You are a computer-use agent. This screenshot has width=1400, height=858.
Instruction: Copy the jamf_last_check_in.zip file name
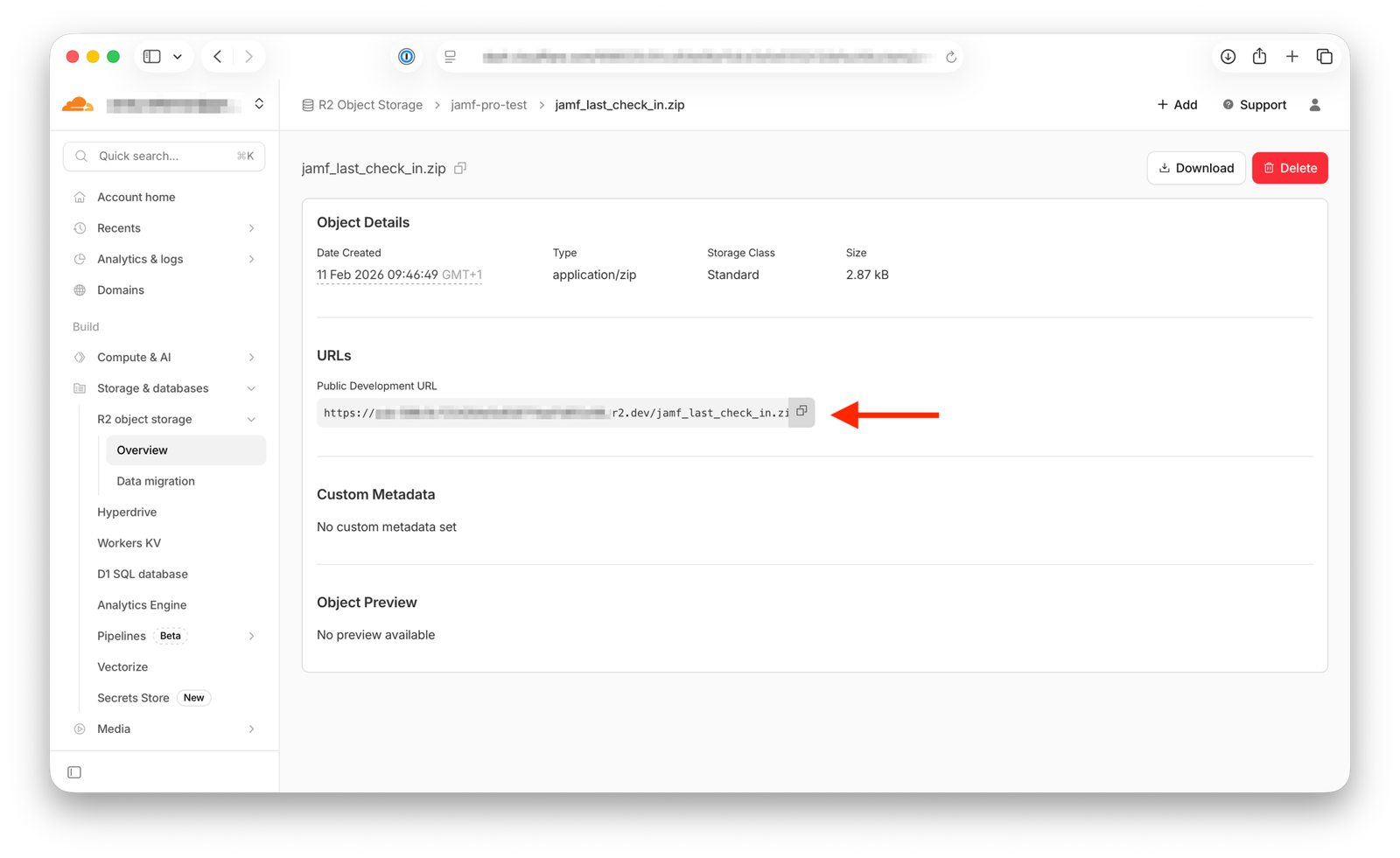coord(460,168)
